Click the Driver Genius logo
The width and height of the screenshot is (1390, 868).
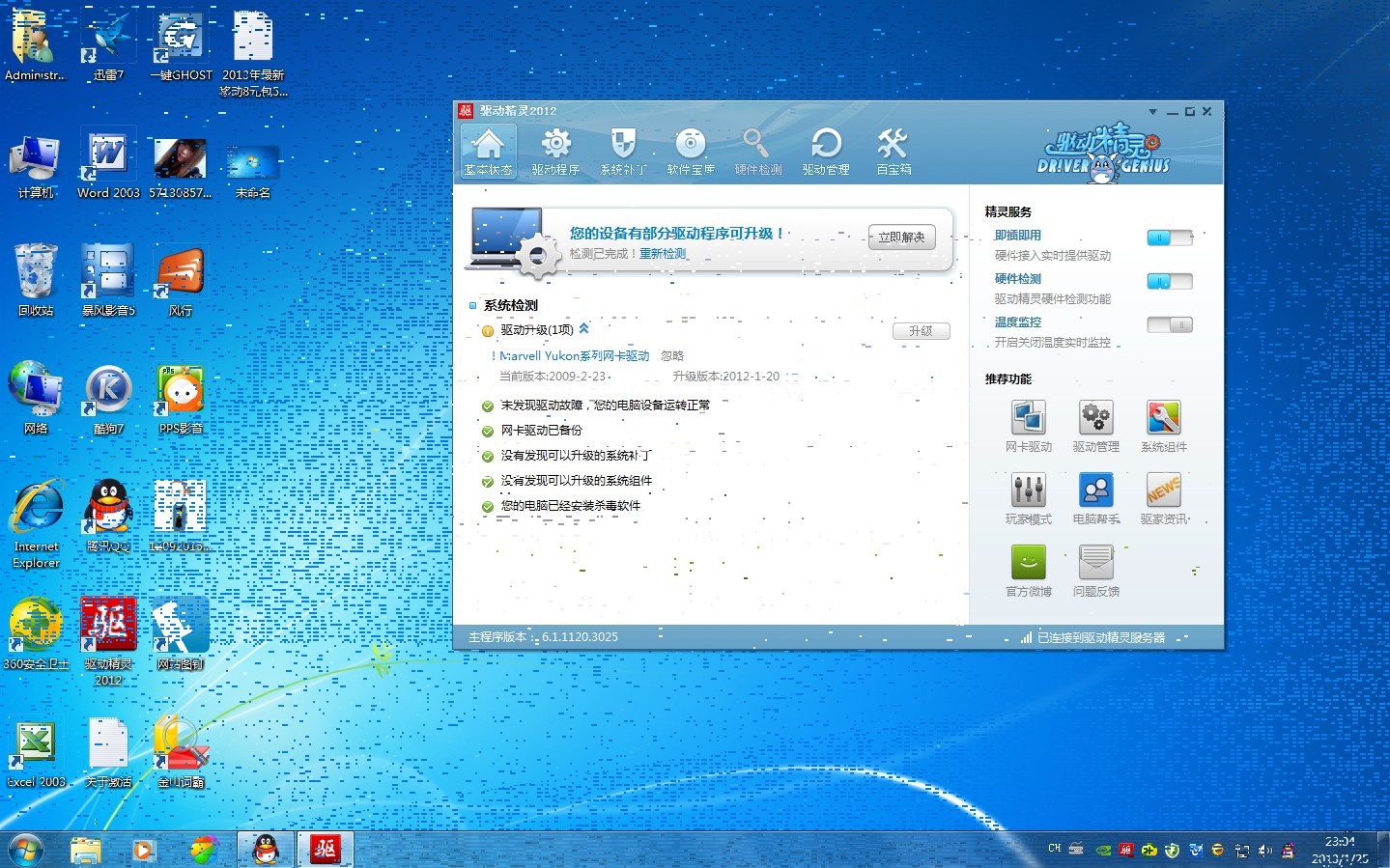(x=1103, y=153)
